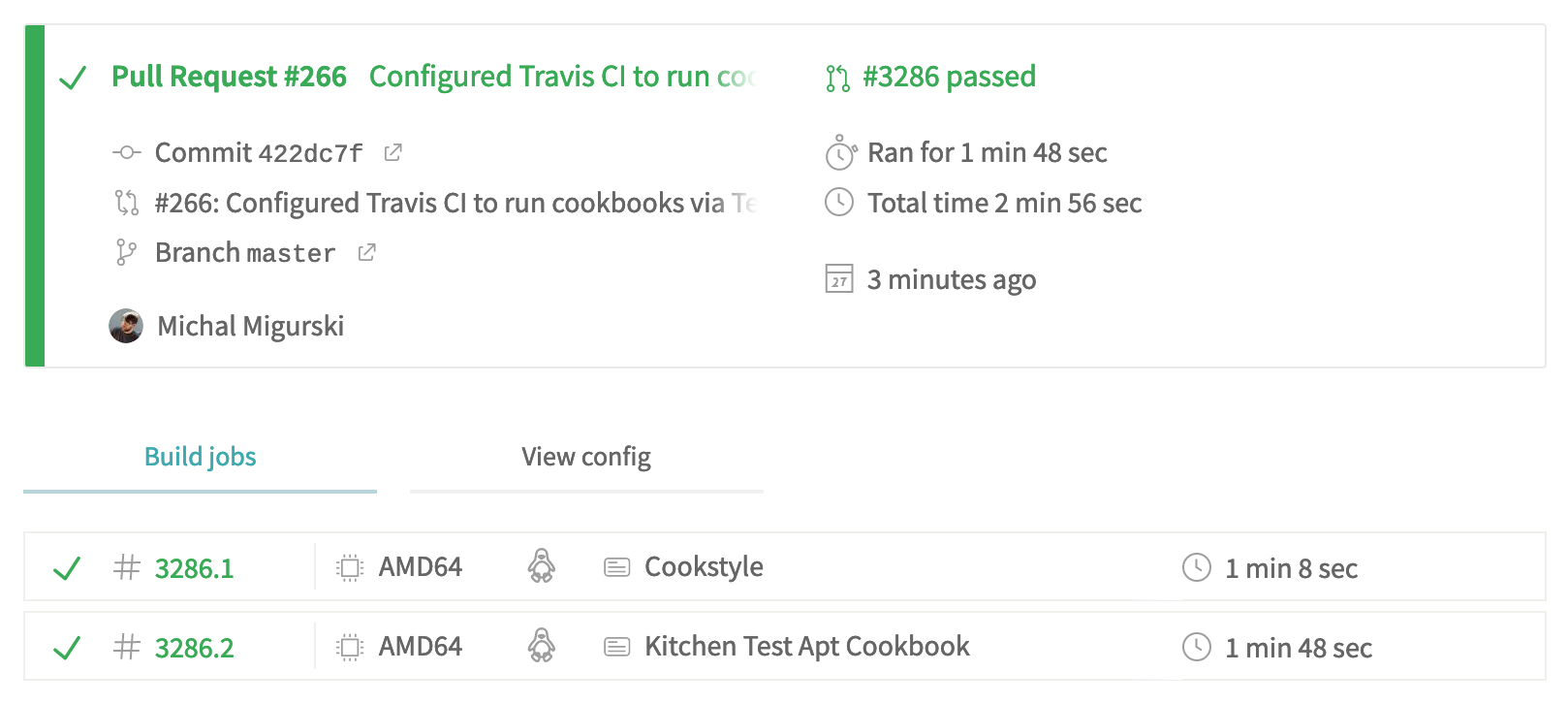Open job number 3286.1

click(194, 568)
